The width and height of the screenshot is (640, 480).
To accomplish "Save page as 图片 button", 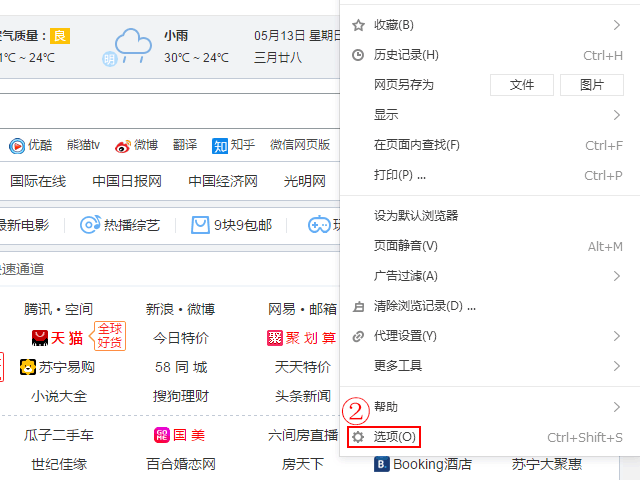I will (592, 85).
